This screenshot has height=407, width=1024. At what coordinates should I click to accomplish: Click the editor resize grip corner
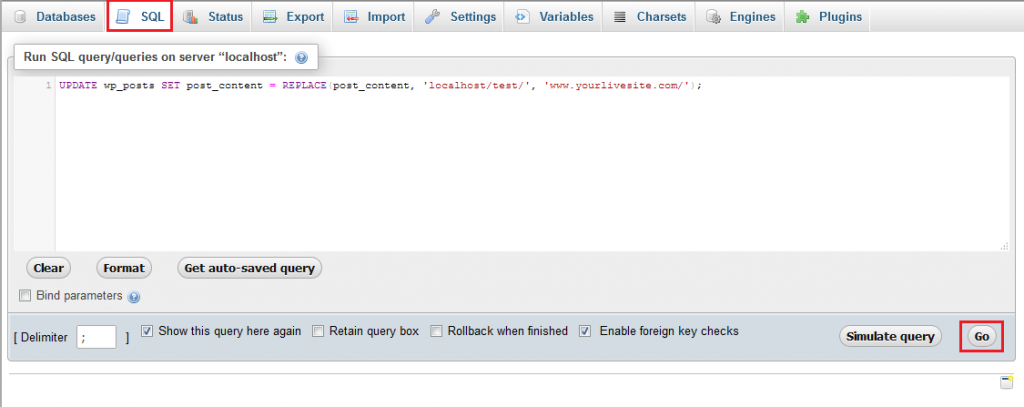(x=1004, y=246)
